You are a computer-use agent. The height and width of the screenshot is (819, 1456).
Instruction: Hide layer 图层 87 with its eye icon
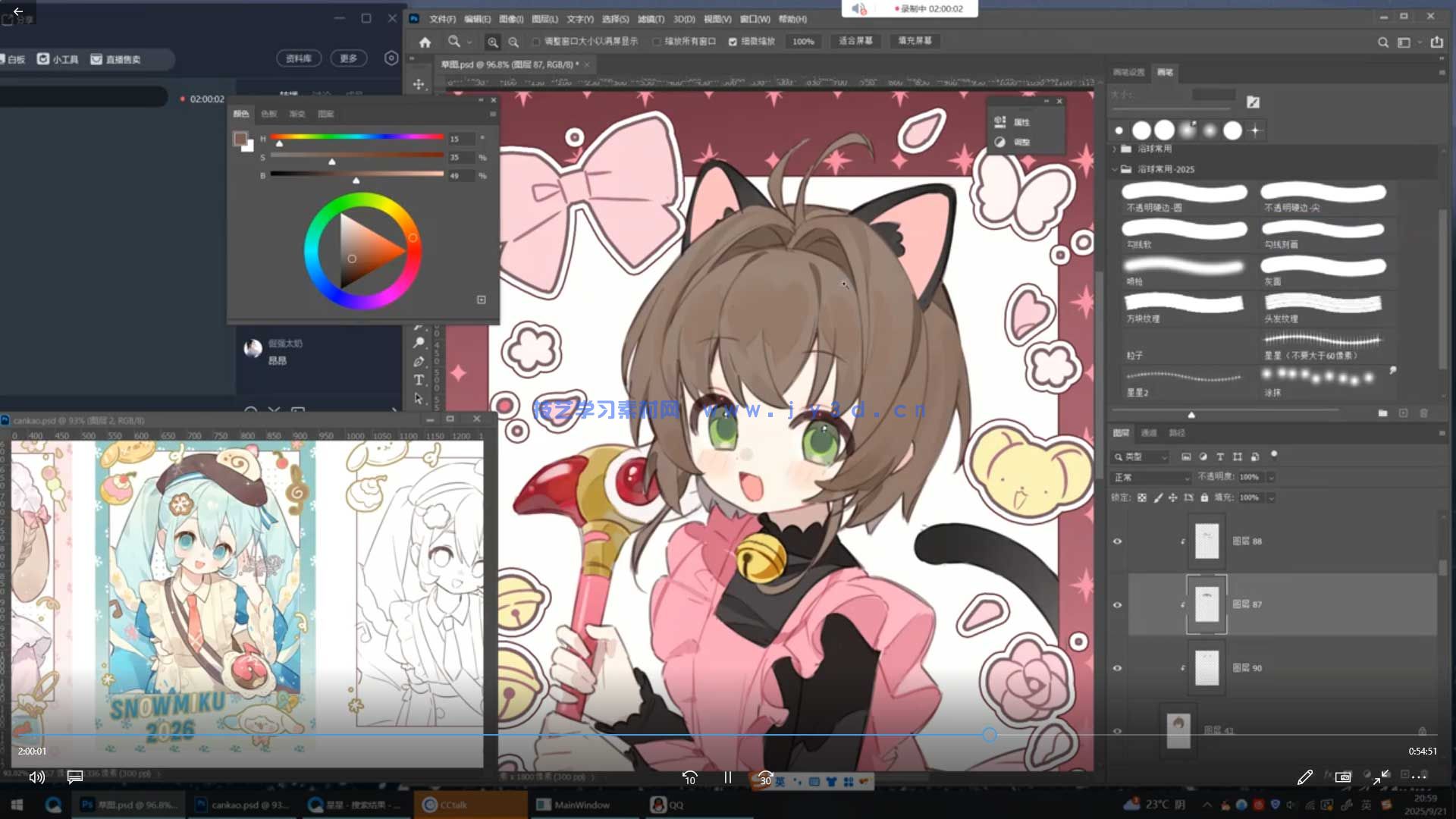[1118, 604]
